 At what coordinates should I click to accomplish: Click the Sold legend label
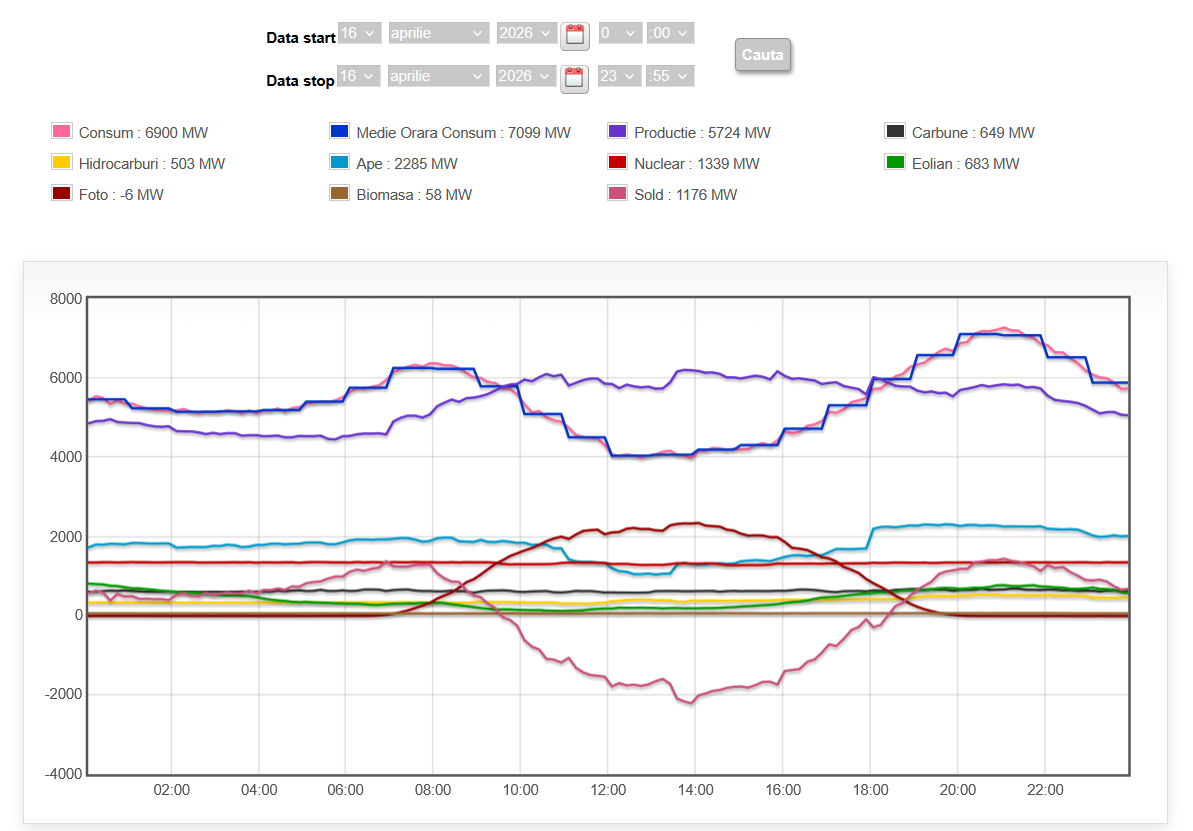pyautogui.click(x=685, y=195)
